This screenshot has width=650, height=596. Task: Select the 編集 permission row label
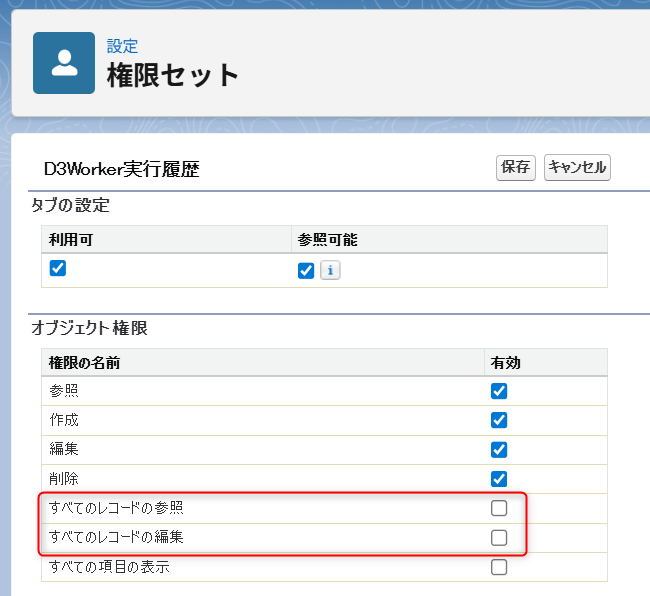pos(64,449)
